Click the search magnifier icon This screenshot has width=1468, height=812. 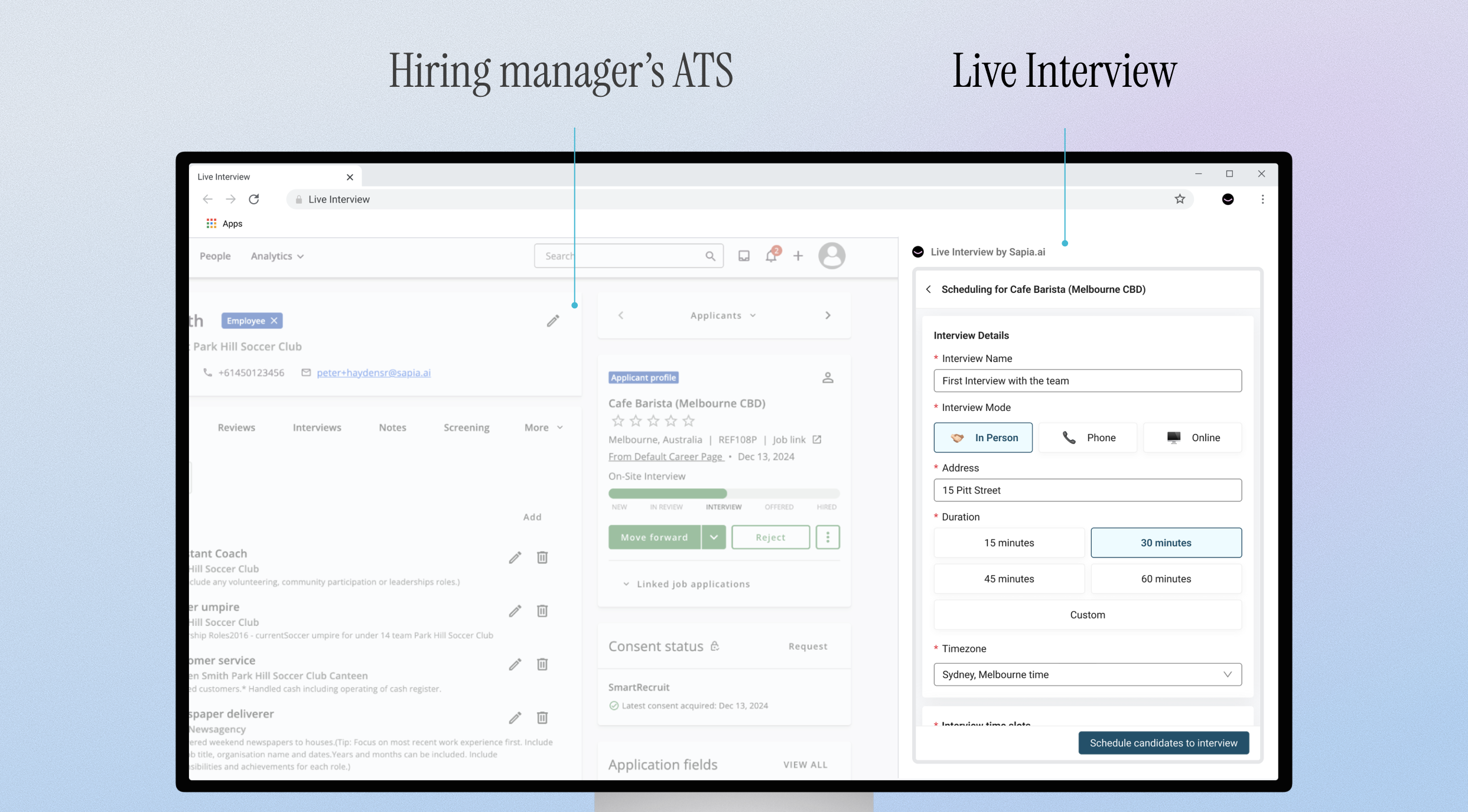(710, 256)
